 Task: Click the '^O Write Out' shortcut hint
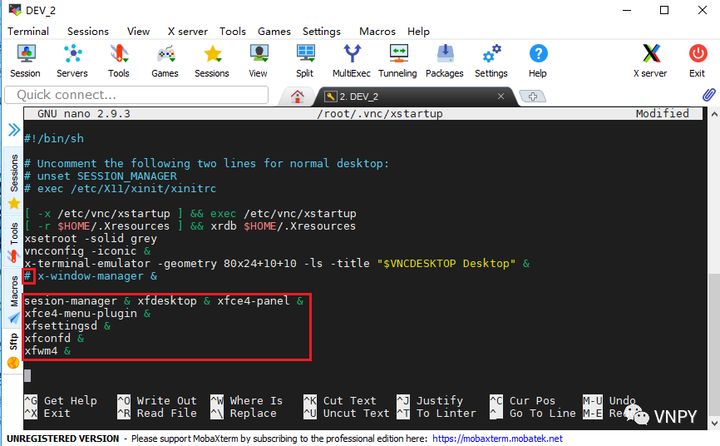click(157, 401)
